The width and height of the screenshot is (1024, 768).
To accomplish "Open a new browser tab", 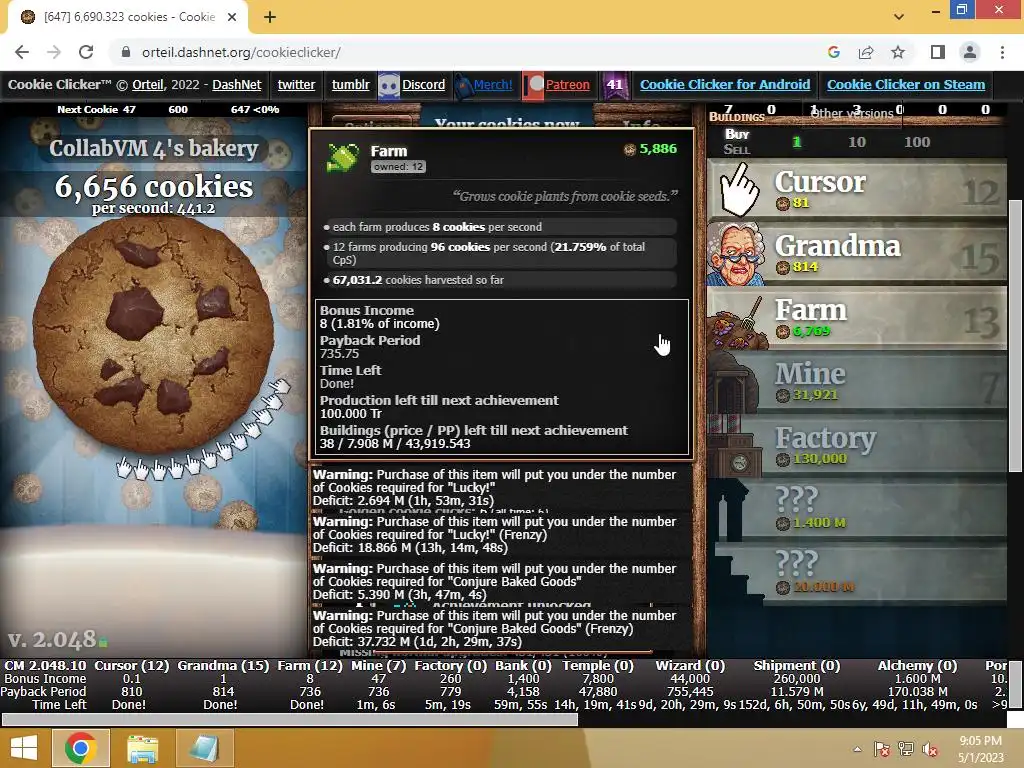I will pyautogui.click(x=270, y=17).
